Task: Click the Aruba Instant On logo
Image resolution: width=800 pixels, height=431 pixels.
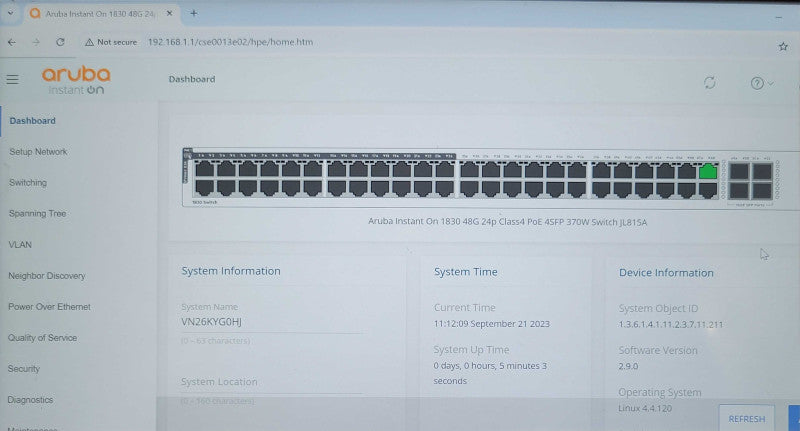Action: [76, 80]
